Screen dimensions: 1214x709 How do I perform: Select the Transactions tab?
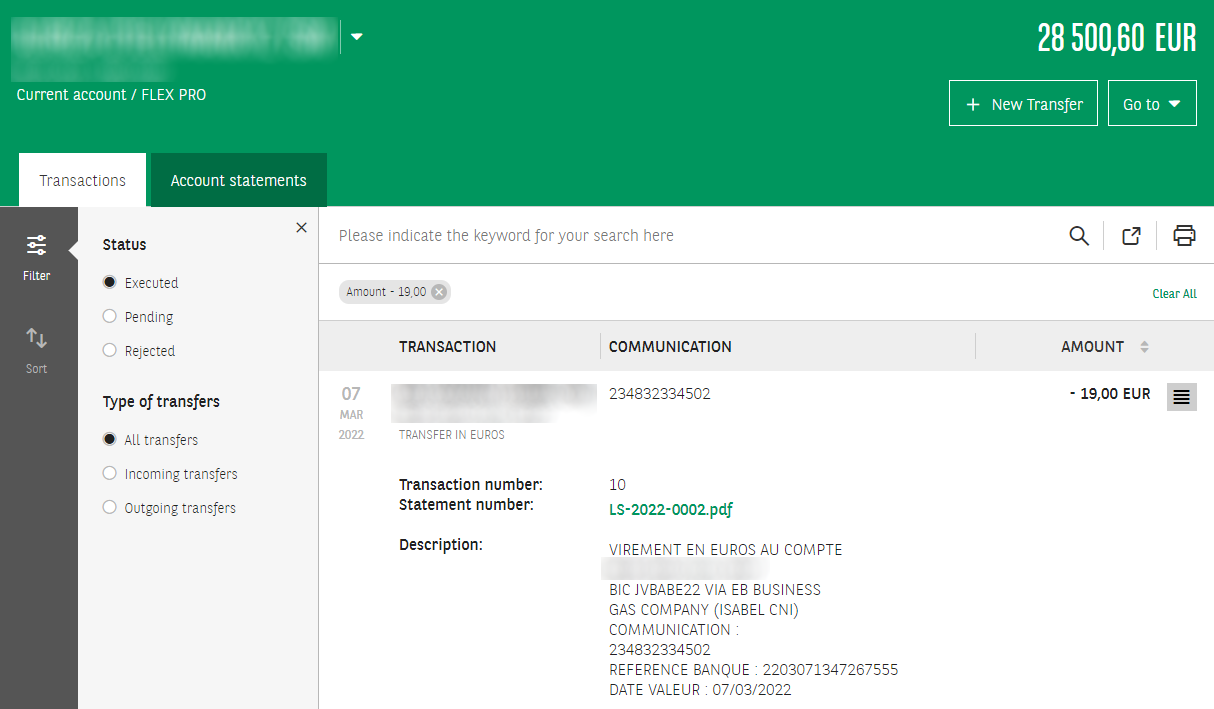[x=82, y=181]
